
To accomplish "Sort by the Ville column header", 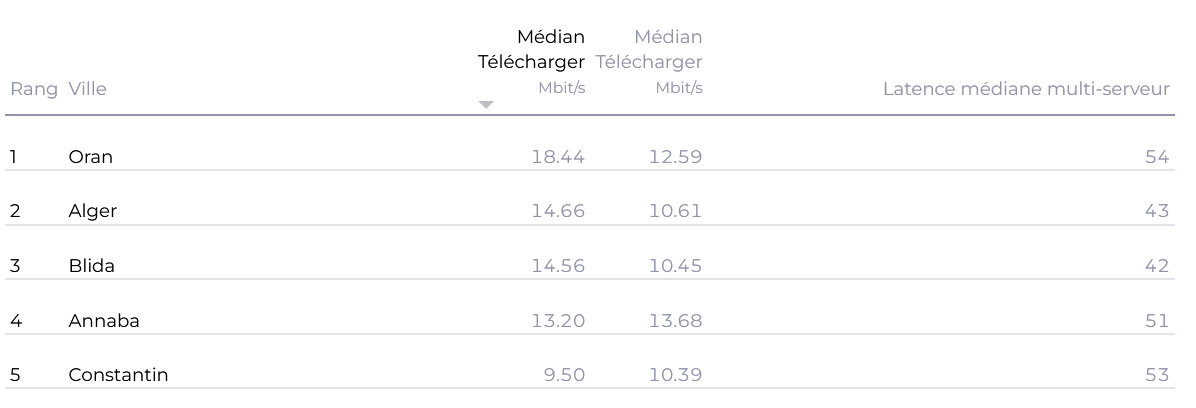I will [88, 89].
